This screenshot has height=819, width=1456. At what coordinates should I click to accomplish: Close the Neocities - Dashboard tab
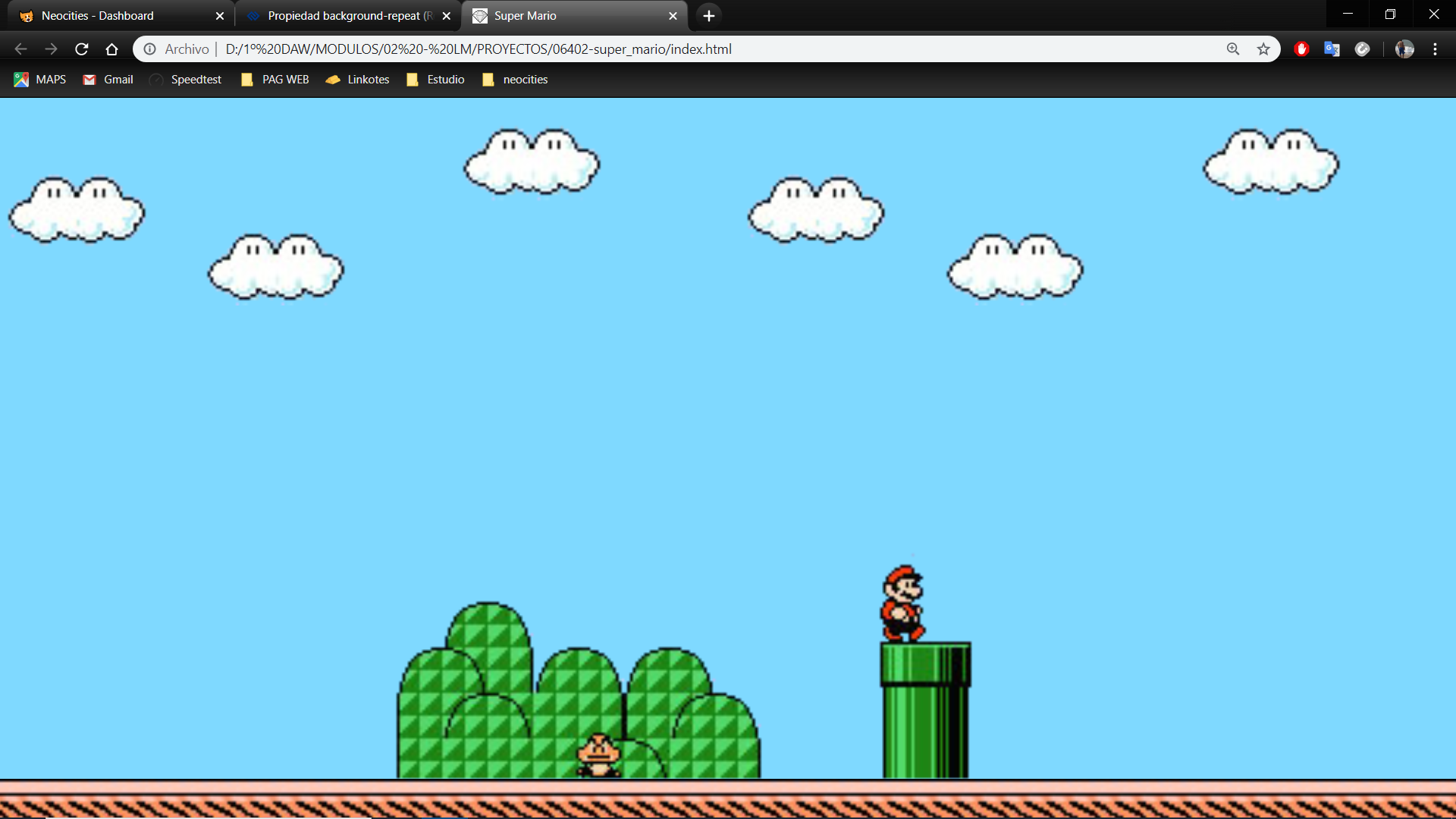pyautogui.click(x=220, y=16)
